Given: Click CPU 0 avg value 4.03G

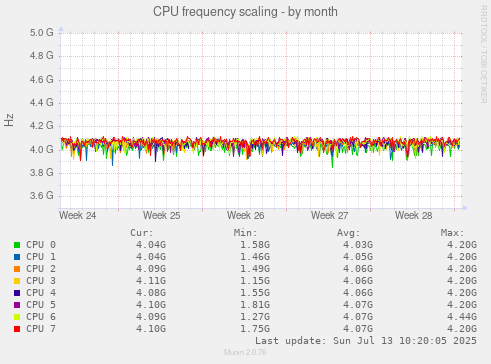Looking at the screenshot, I should pos(358,245).
